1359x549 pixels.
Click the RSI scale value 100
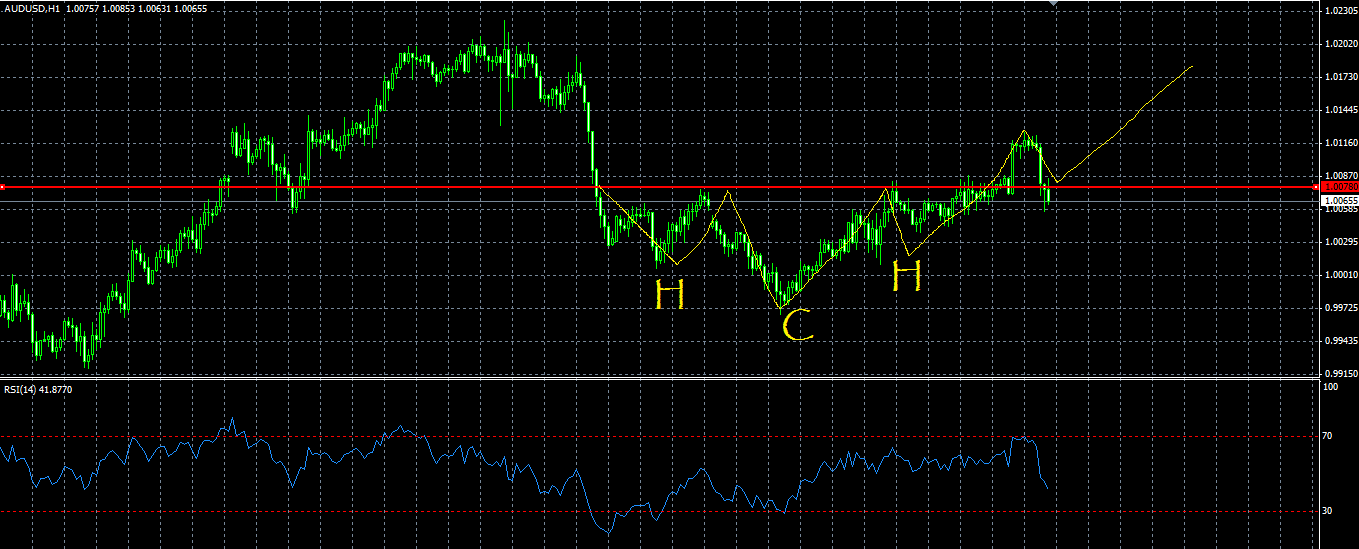(1330, 387)
